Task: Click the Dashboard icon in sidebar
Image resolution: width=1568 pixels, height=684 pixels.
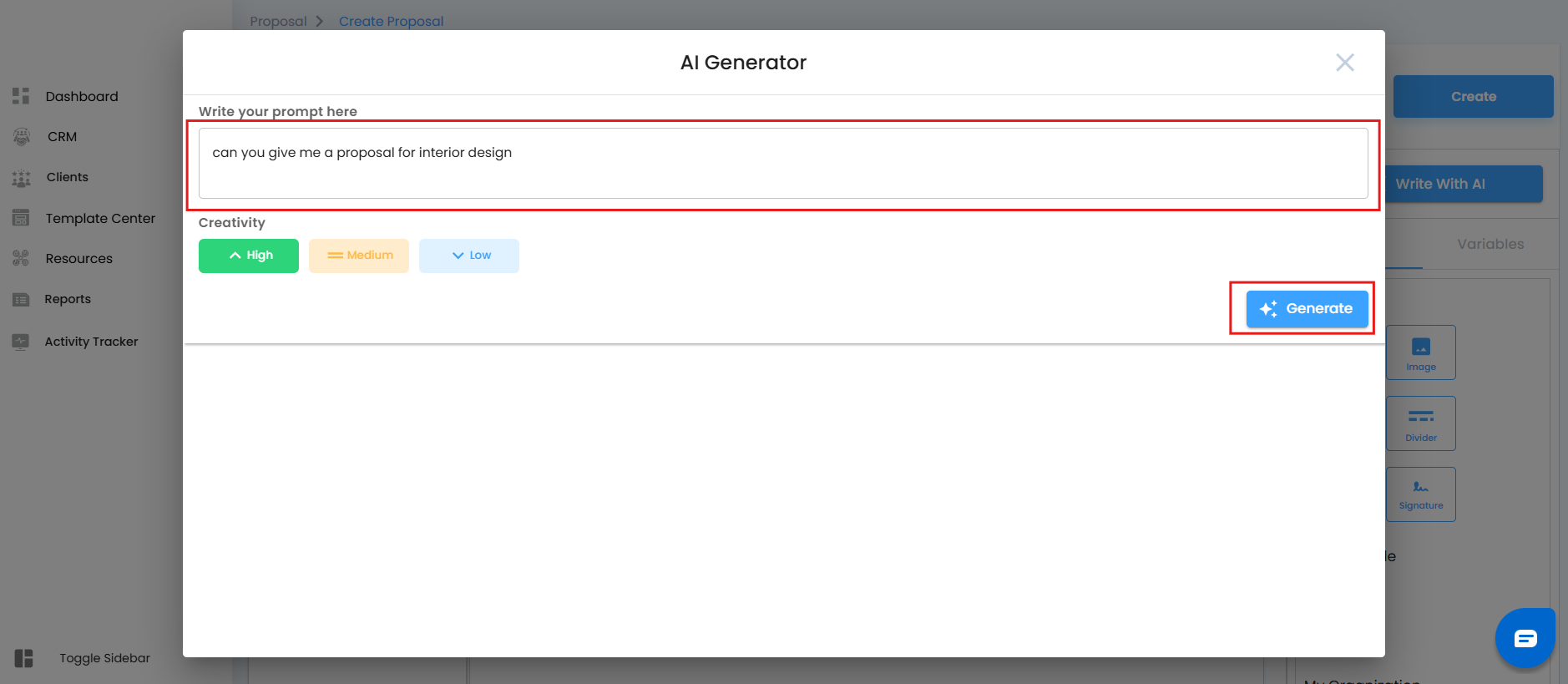Action: pos(21,96)
